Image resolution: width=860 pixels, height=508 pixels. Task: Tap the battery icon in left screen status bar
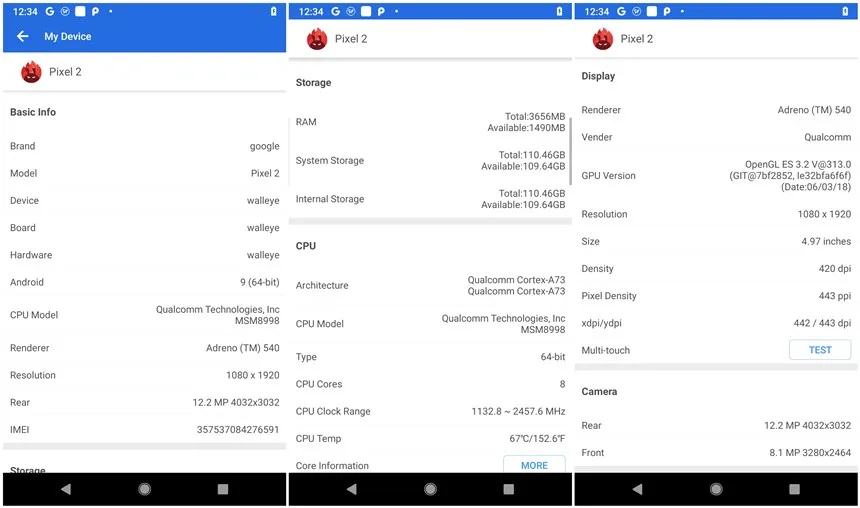point(274,11)
